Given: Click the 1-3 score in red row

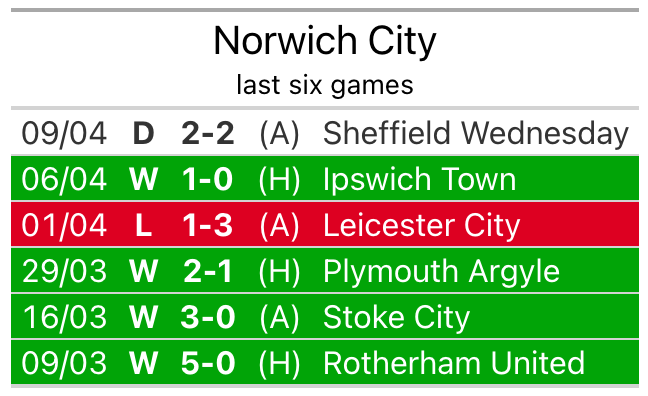Looking at the screenshot, I should click(x=208, y=225).
